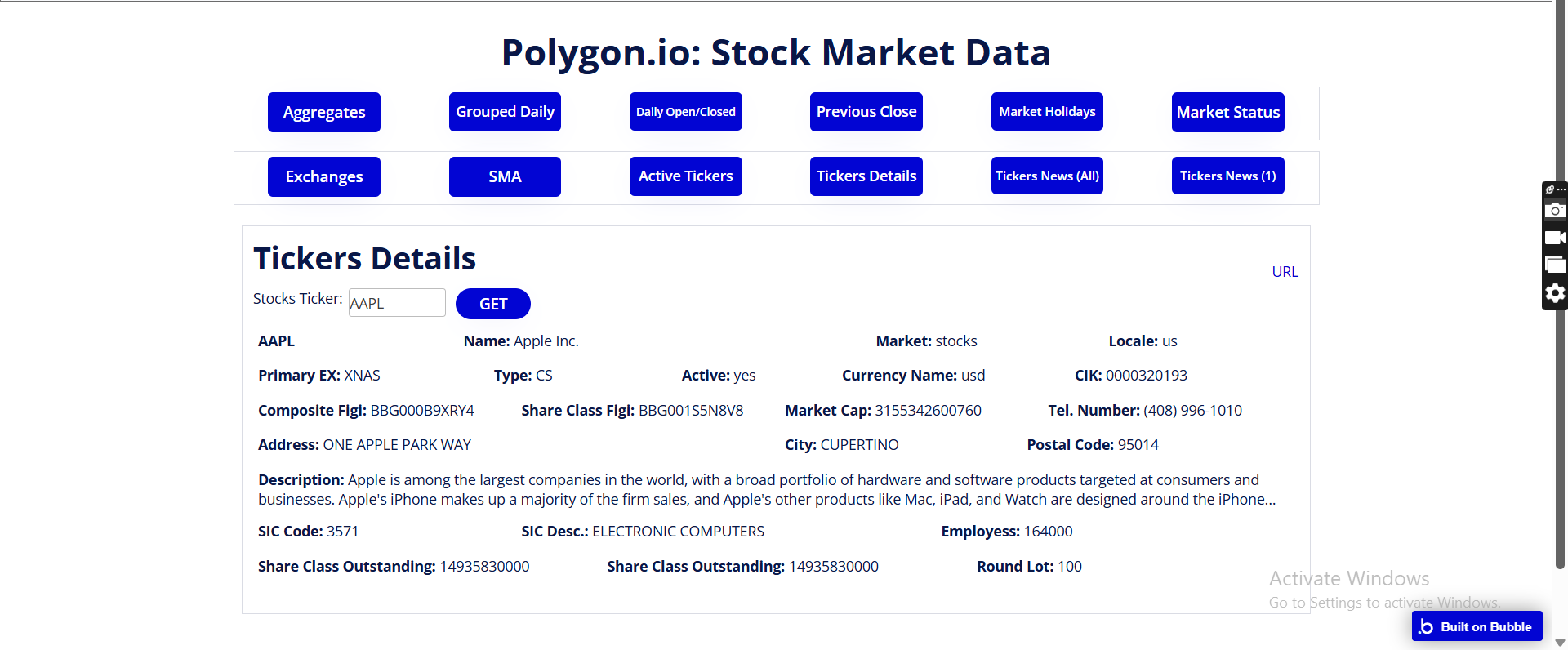Image resolution: width=1568 pixels, height=650 pixels.
Task: Follow the URL link
Action: tap(1285, 272)
